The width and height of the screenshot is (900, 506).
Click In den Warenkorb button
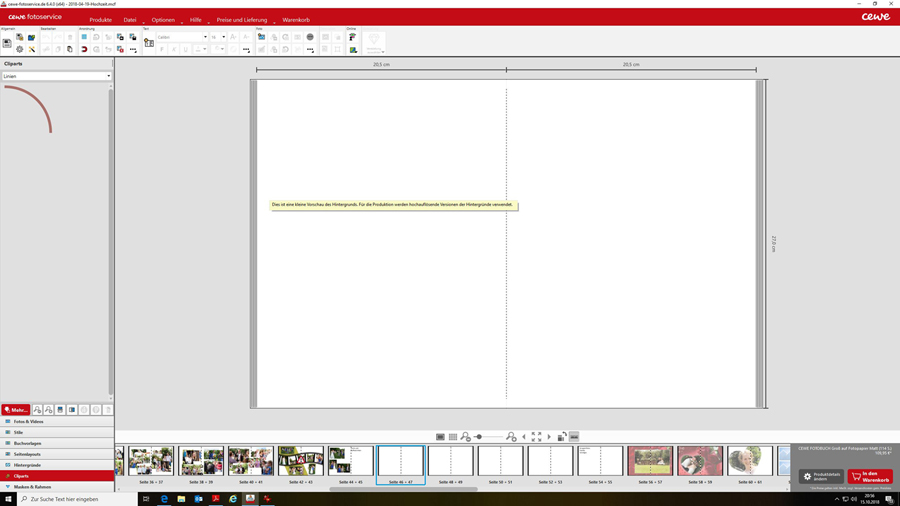tap(870, 477)
